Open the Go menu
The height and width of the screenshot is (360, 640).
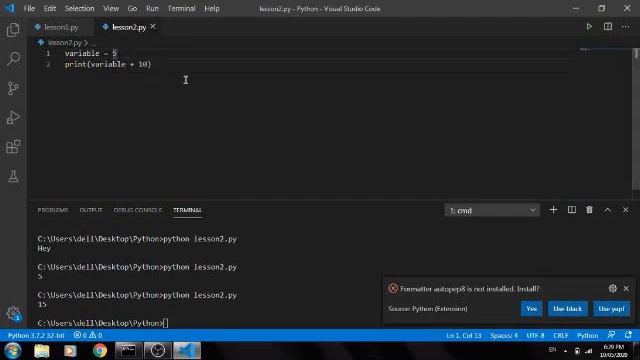(x=132, y=8)
